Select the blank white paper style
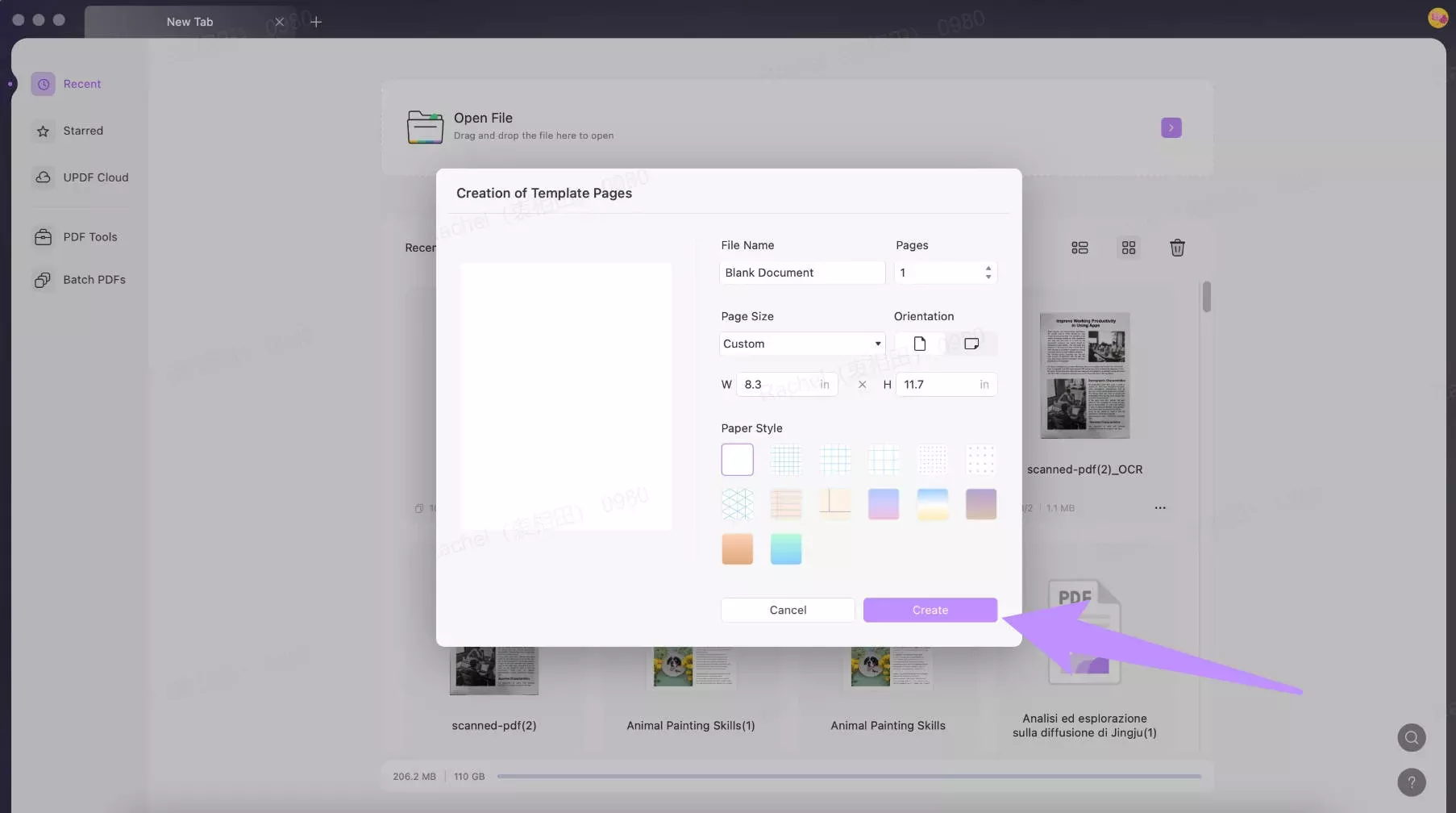 (x=737, y=460)
